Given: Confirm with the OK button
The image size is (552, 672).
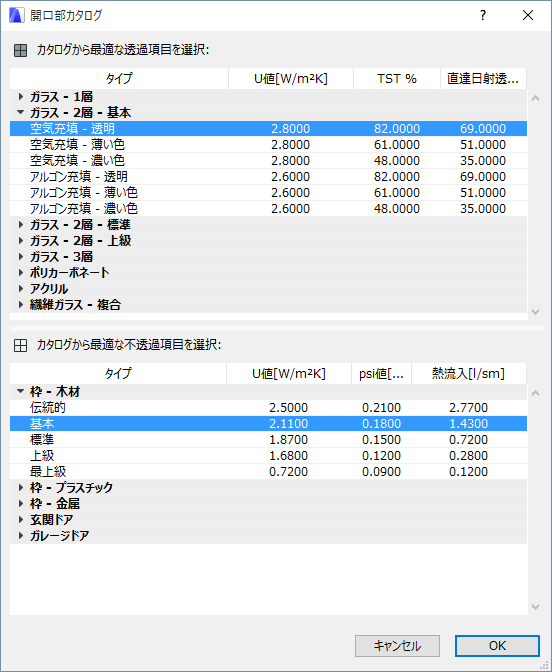Looking at the screenshot, I should tap(497, 646).
